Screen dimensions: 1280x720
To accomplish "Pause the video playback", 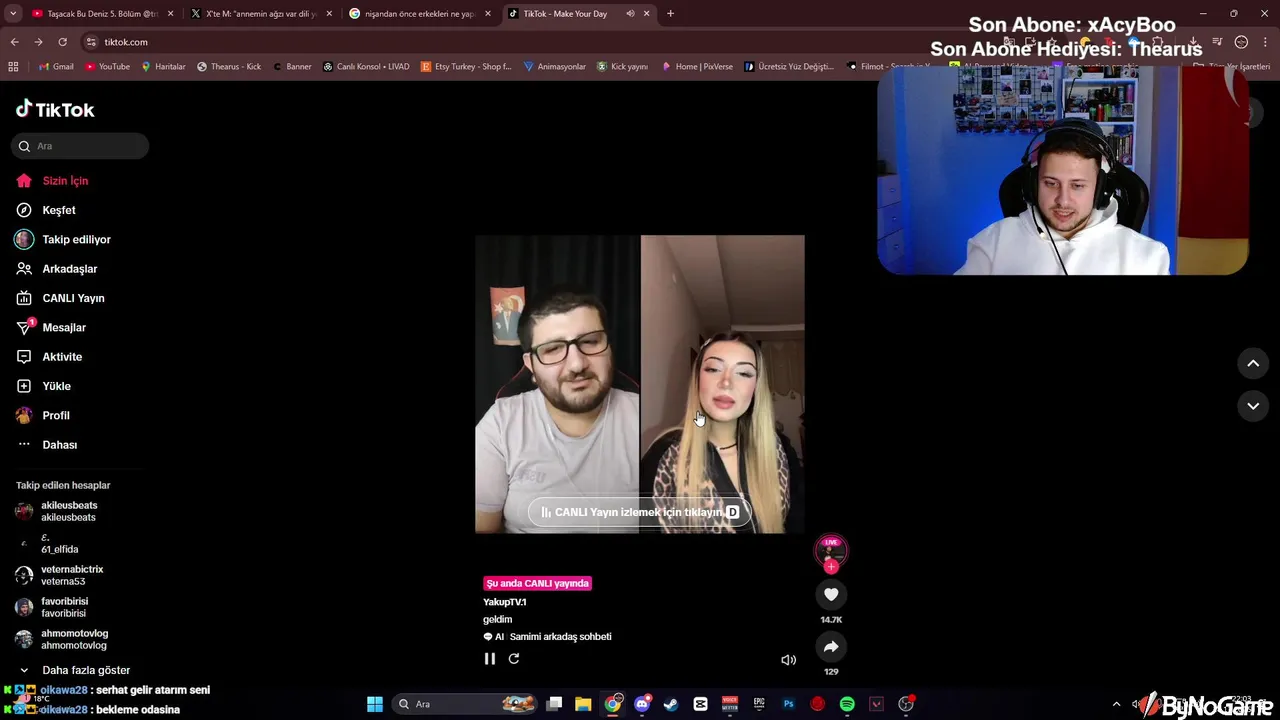I will coord(490,659).
